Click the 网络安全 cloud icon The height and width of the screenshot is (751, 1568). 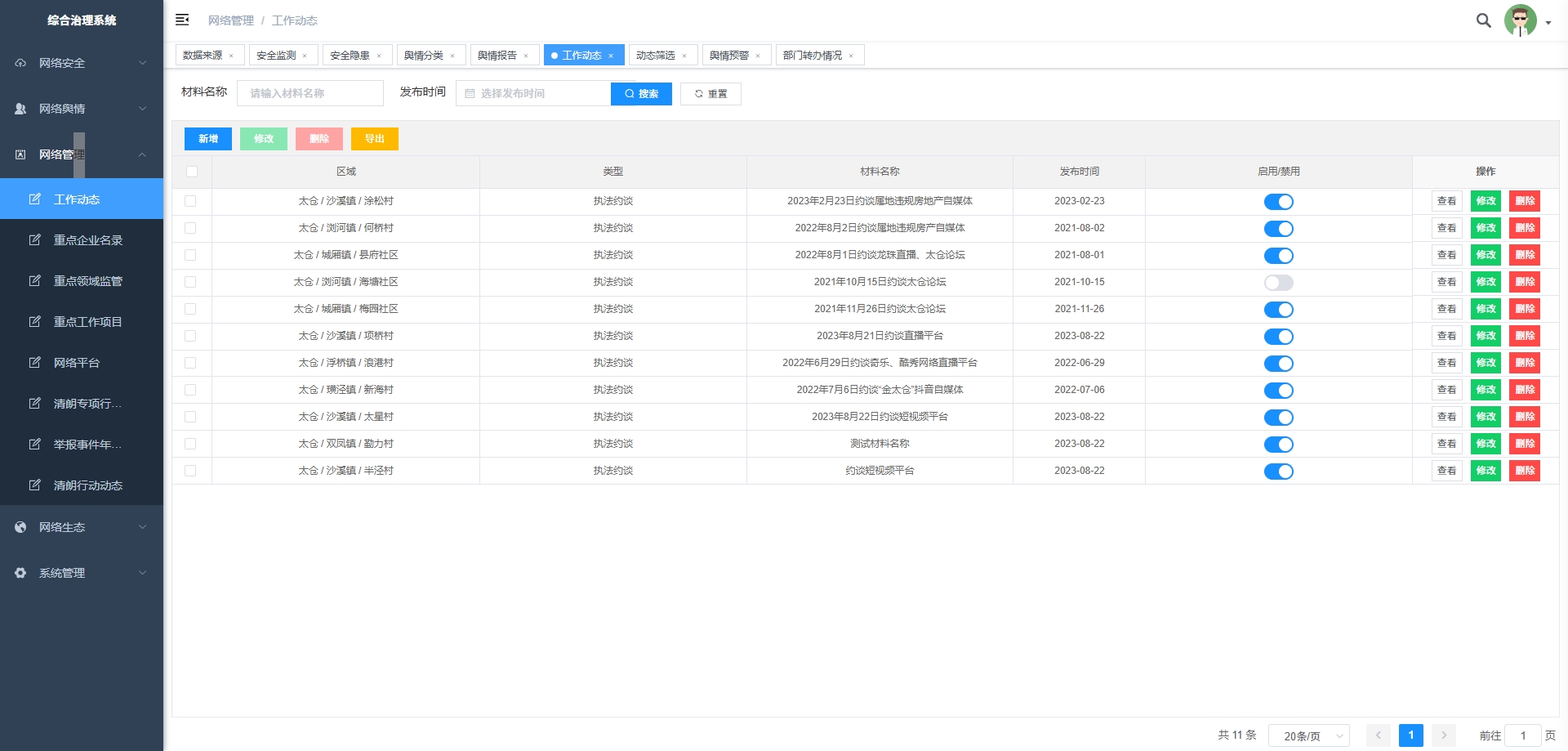pyautogui.click(x=20, y=63)
